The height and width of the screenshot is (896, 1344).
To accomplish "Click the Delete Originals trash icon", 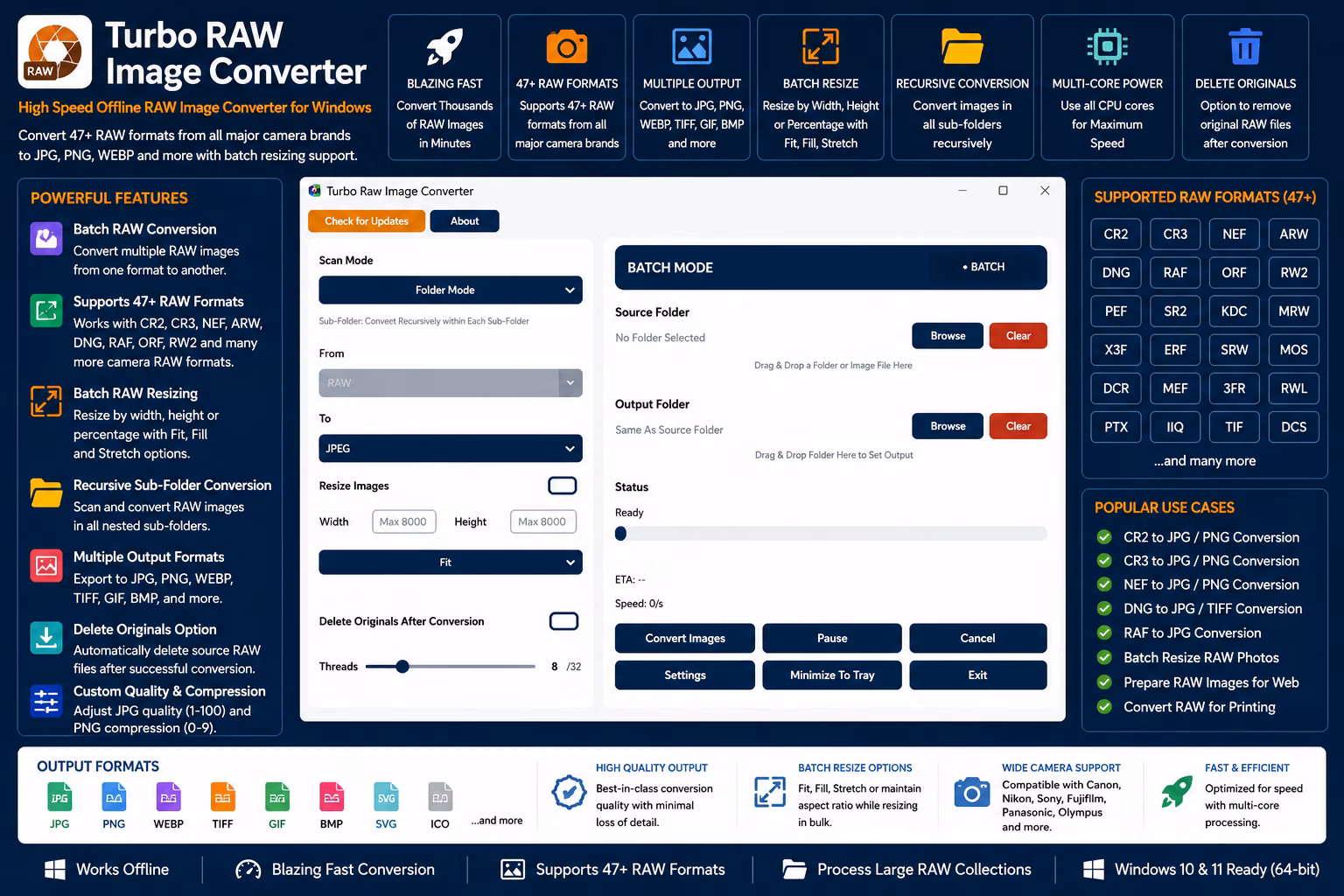I will point(1245,46).
